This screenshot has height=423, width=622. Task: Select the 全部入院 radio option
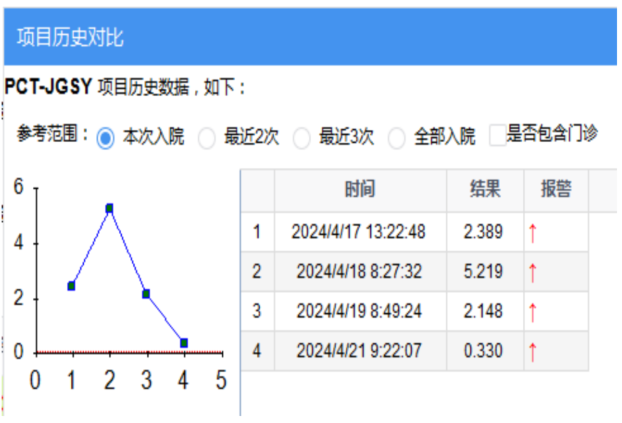pos(396,139)
